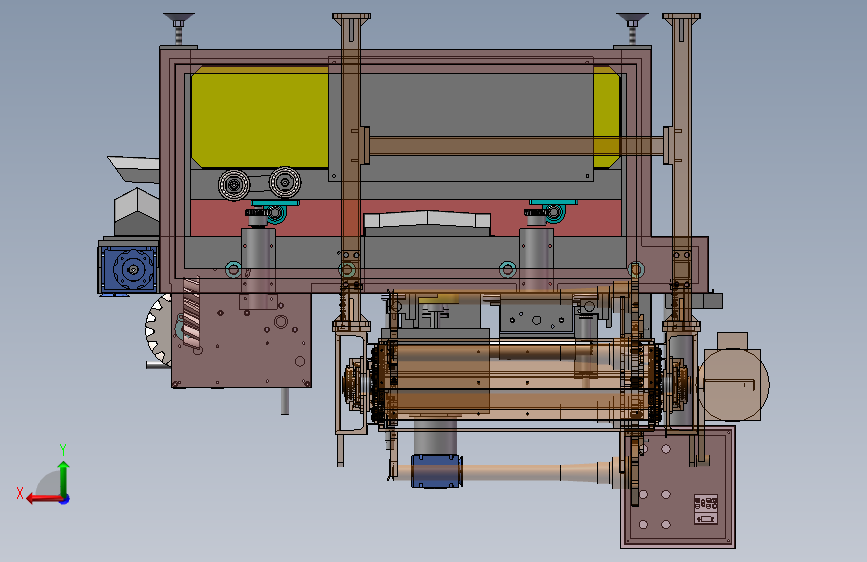The image size is (867, 562).
Task: Select the top-right leveling foot
Action: coord(632,28)
